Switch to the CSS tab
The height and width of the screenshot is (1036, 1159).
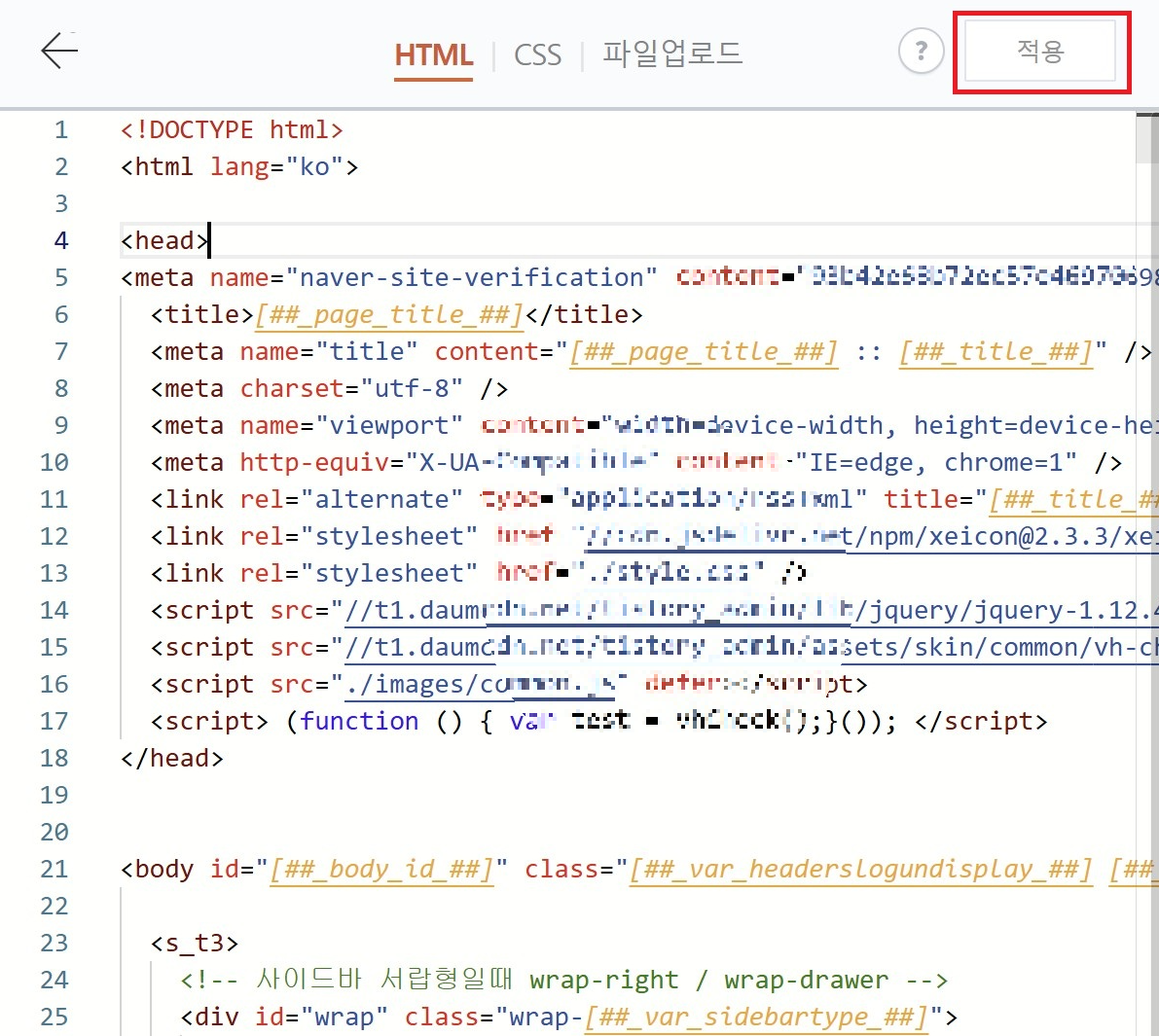[x=537, y=55]
